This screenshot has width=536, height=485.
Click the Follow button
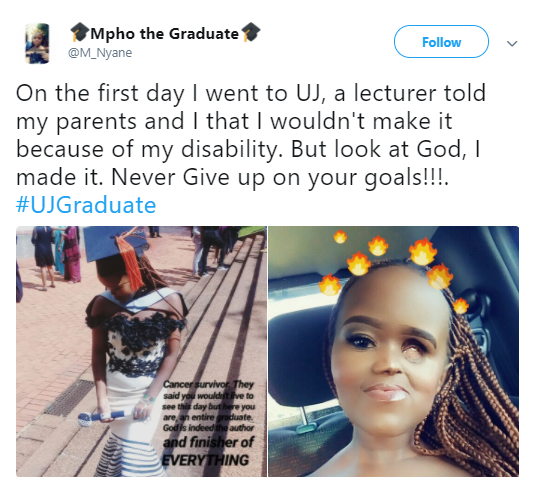[x=441, y=42]
